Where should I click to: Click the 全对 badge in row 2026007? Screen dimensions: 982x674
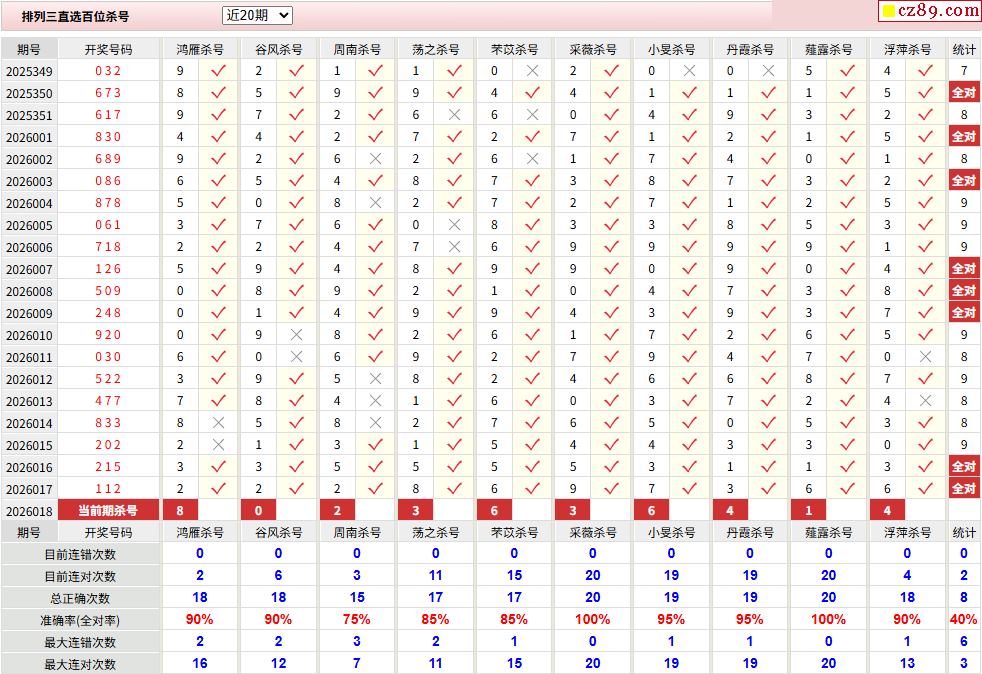click(964, 269)
